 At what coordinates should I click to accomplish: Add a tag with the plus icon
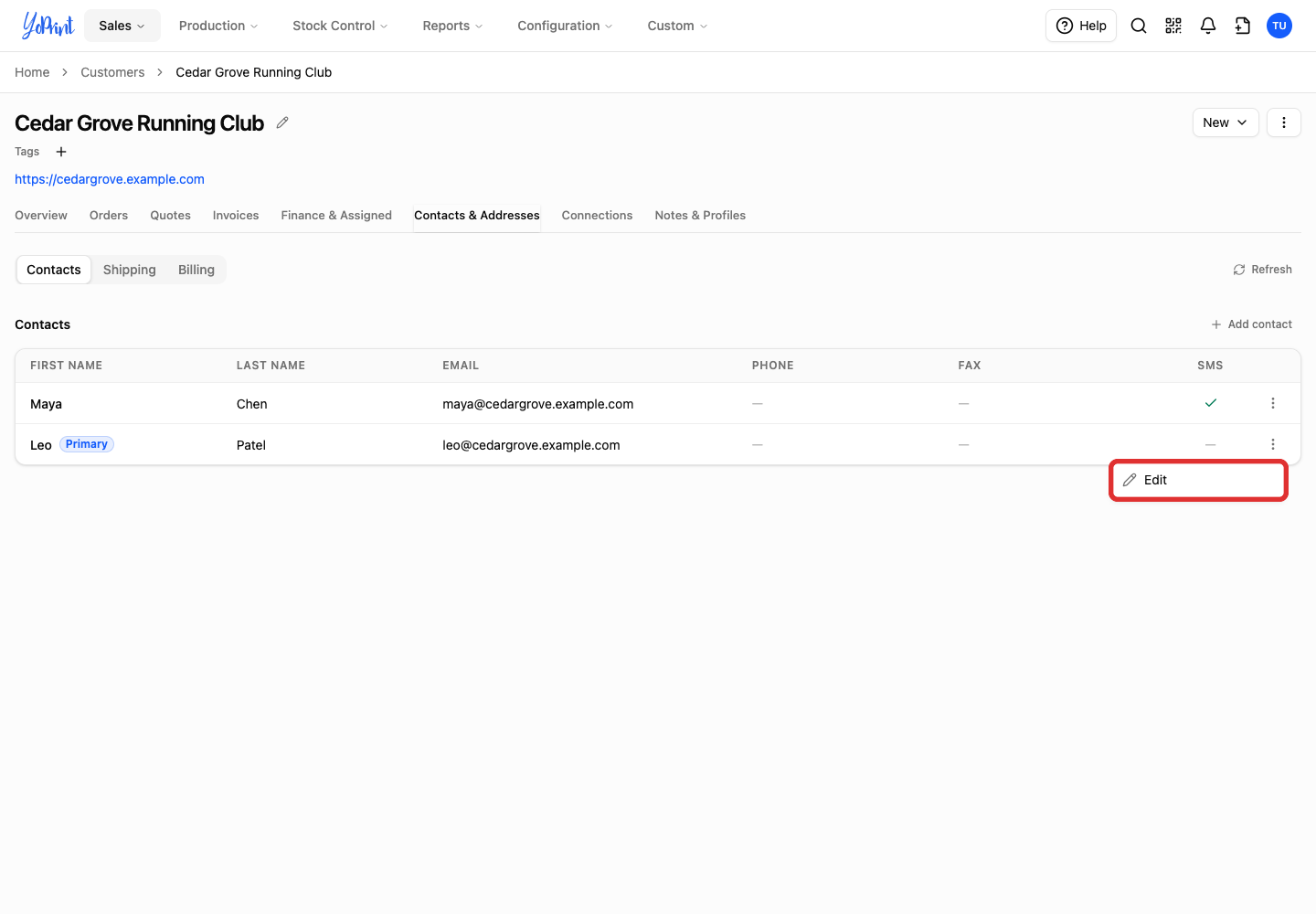(61, 152)
